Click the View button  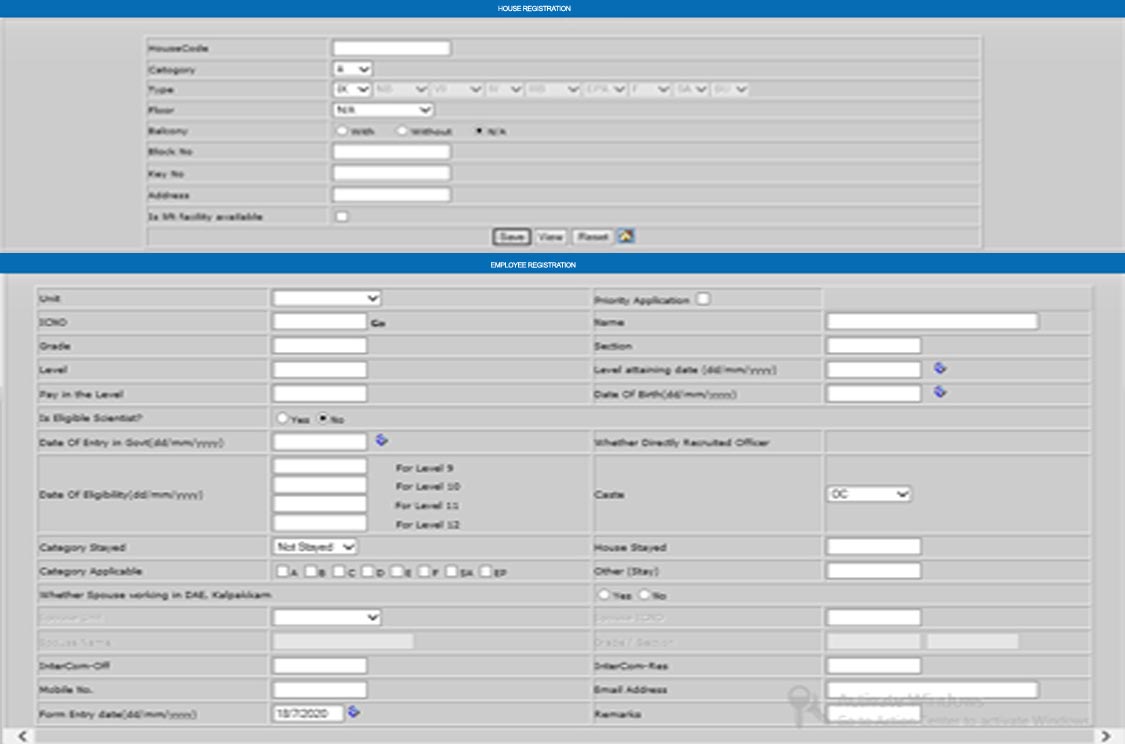(x=550, y=237)
